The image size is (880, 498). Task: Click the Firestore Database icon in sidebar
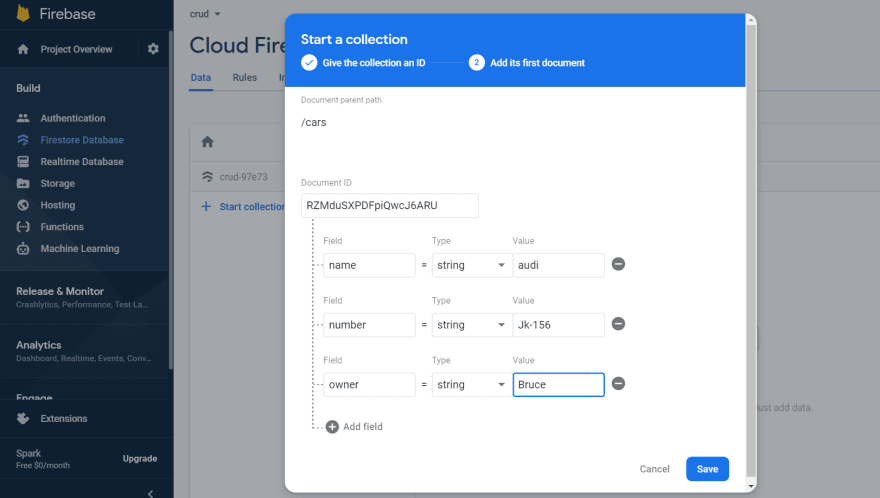pyautogui.click(x=23, y=140)
